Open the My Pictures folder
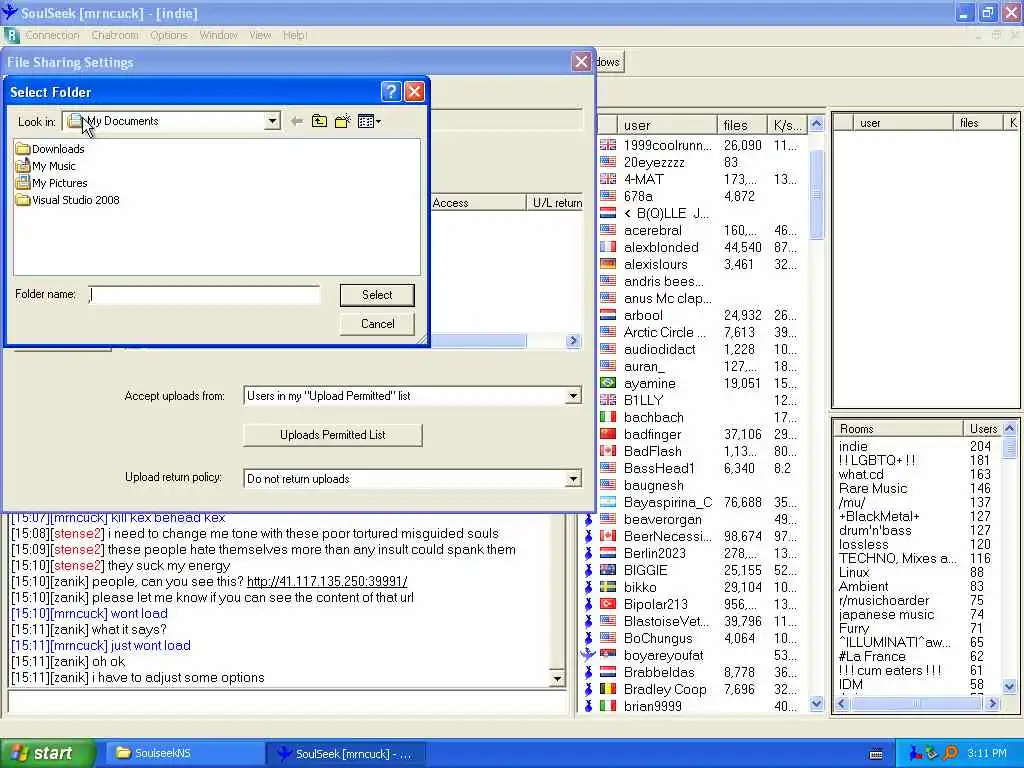Screen dimensions: 1024x768 [x=52, y=183]
